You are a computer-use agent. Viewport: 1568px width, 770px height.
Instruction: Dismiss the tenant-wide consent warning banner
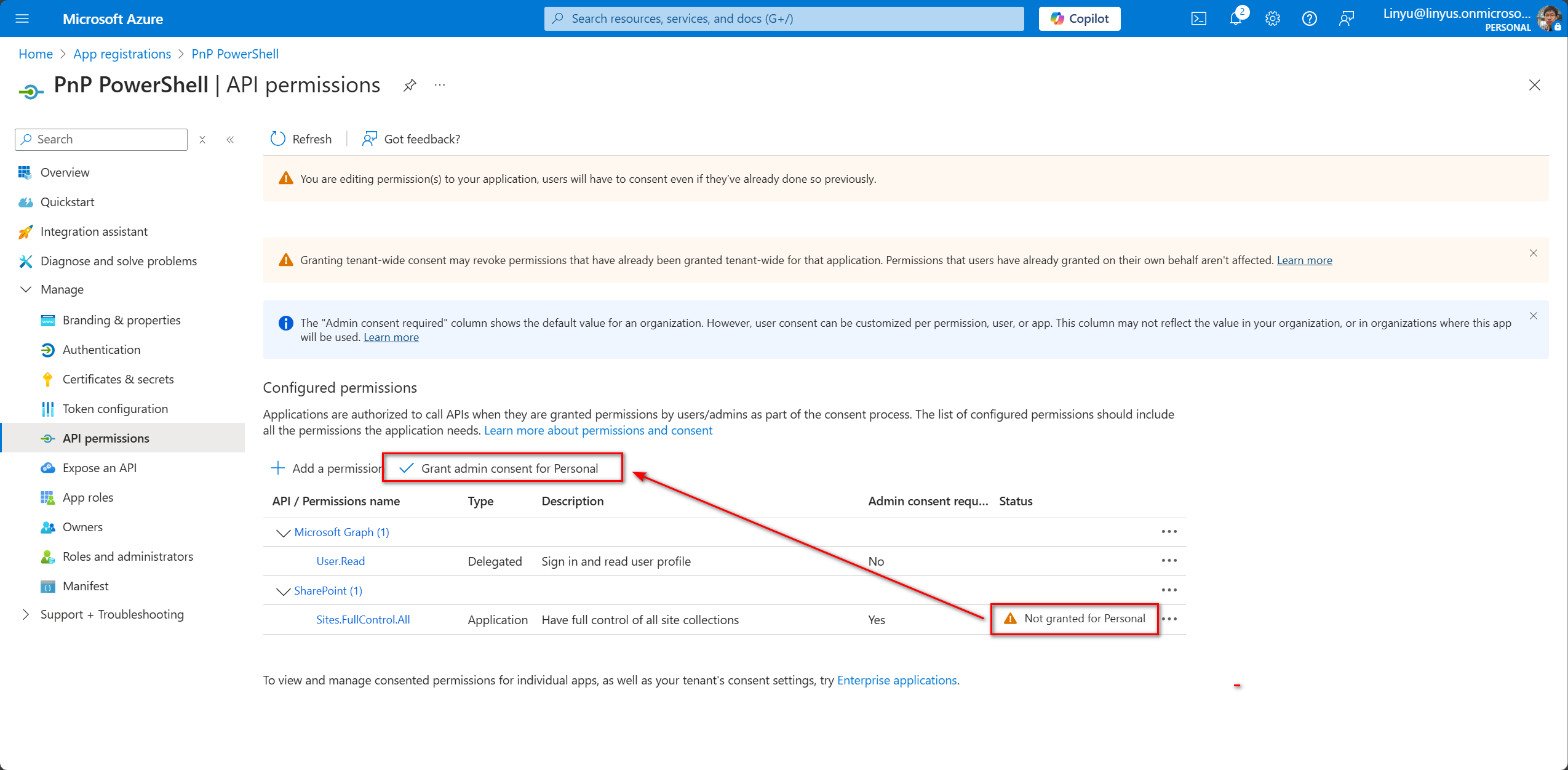point(1533,253)
